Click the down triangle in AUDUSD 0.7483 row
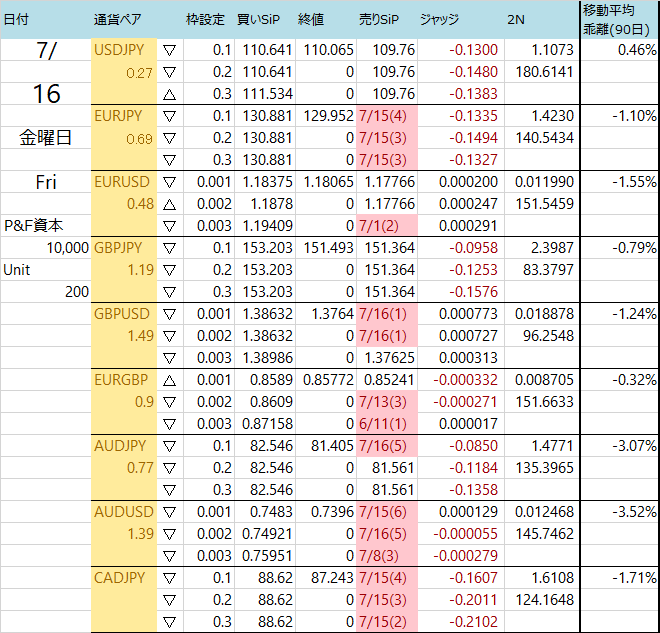The width and height of the screenshot is (660, 633). pos(169,512)
